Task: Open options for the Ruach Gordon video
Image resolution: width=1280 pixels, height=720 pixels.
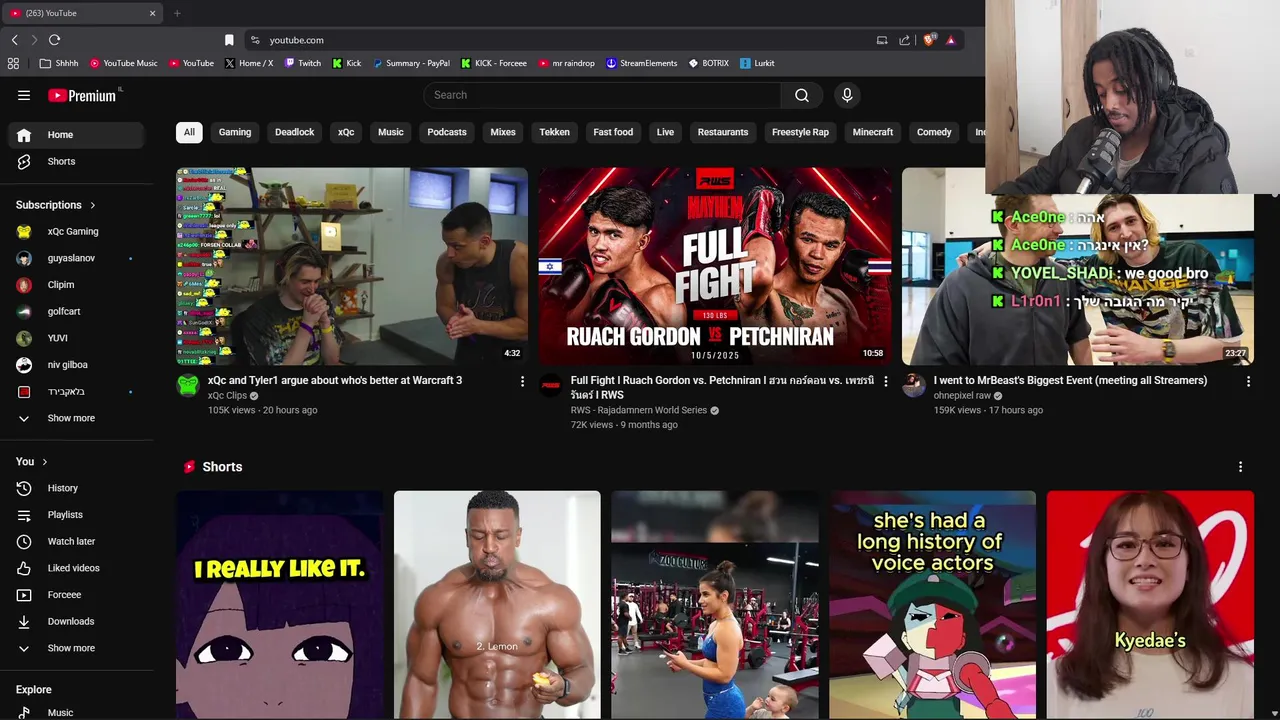Action: (x=885, y=381)
